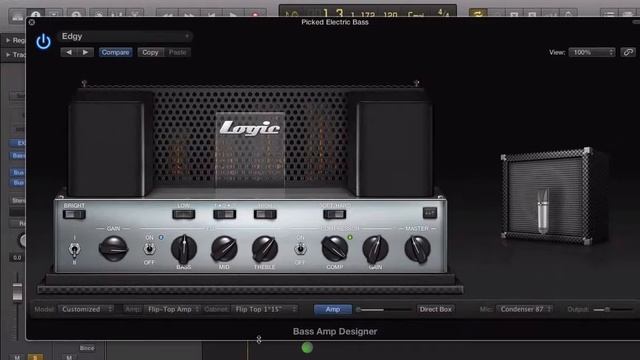Click the Direct Box button
Screen dimensions: 640x360
click(x=436, y=309)
